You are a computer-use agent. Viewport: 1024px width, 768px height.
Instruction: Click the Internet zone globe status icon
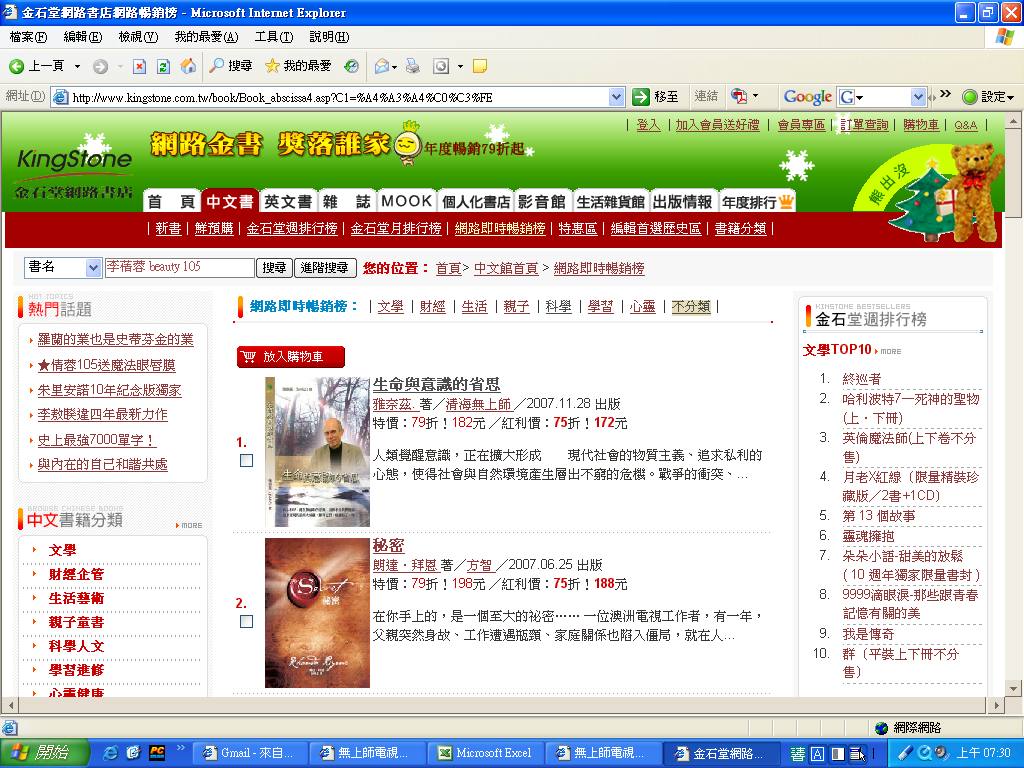click(882, 728)
